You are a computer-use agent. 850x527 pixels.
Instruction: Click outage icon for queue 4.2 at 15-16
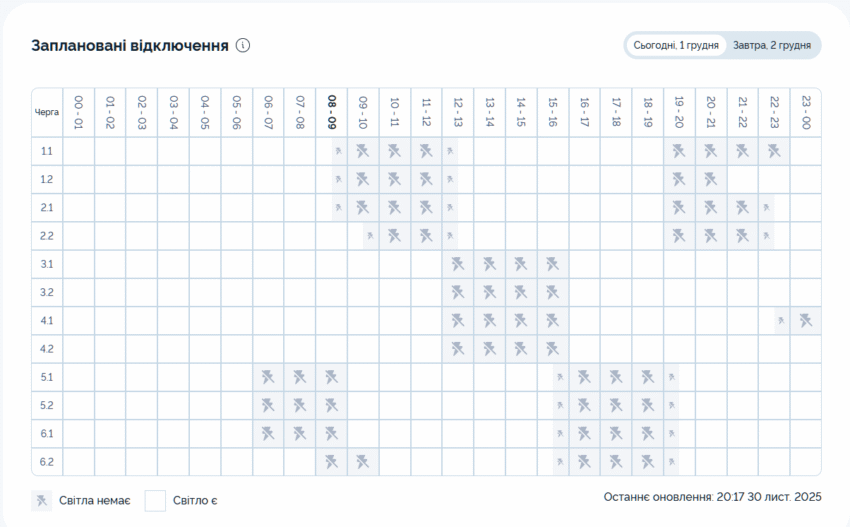pos(552,349)
